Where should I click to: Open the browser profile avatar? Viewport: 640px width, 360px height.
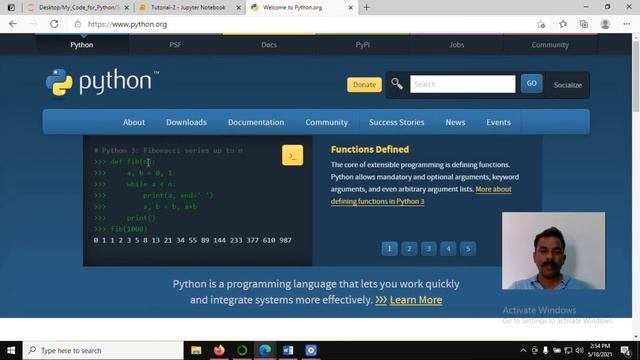(605, 24)
